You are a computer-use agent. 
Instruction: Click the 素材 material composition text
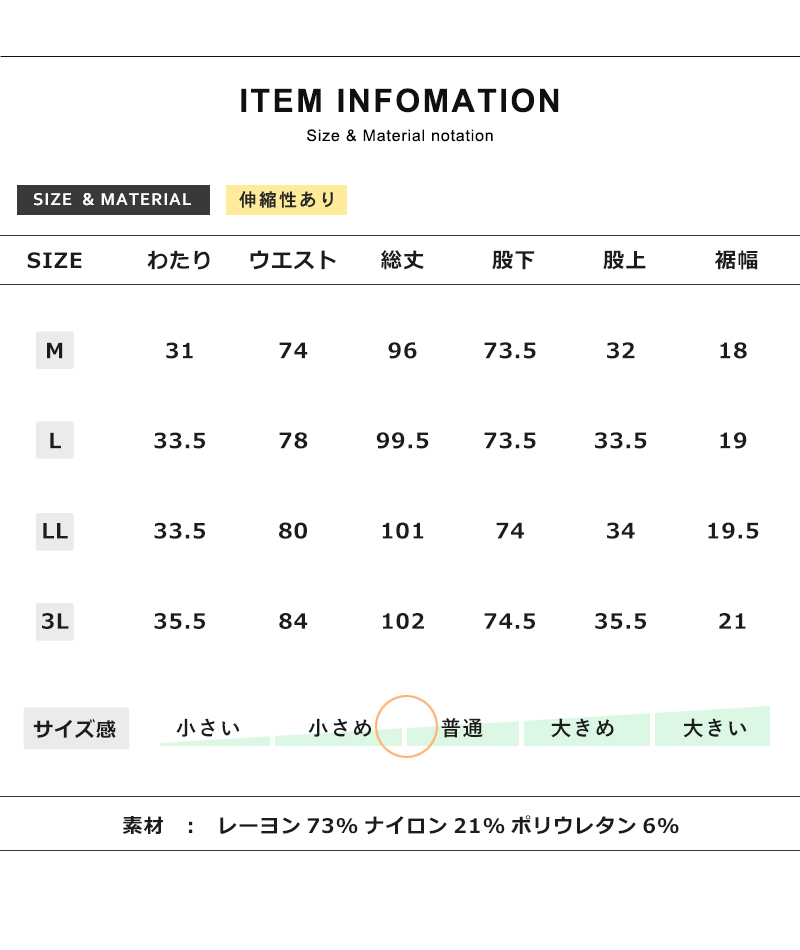pos(400,826)
